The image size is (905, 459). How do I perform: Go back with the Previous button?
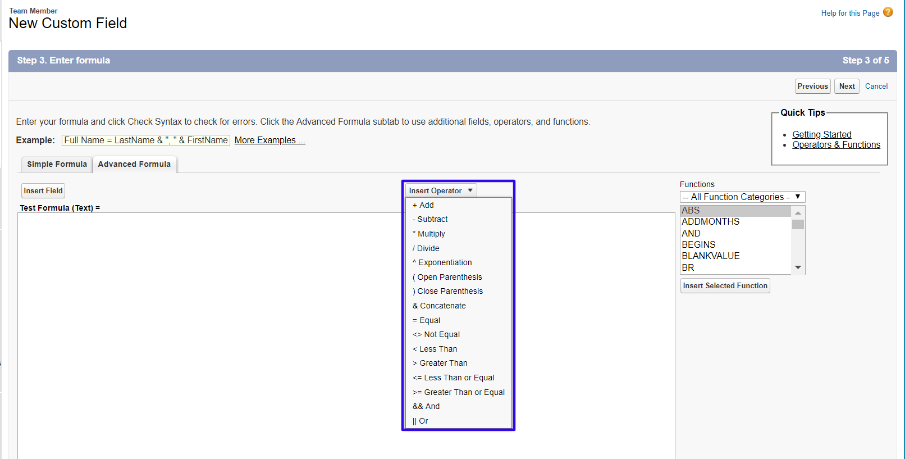[812, 86]
